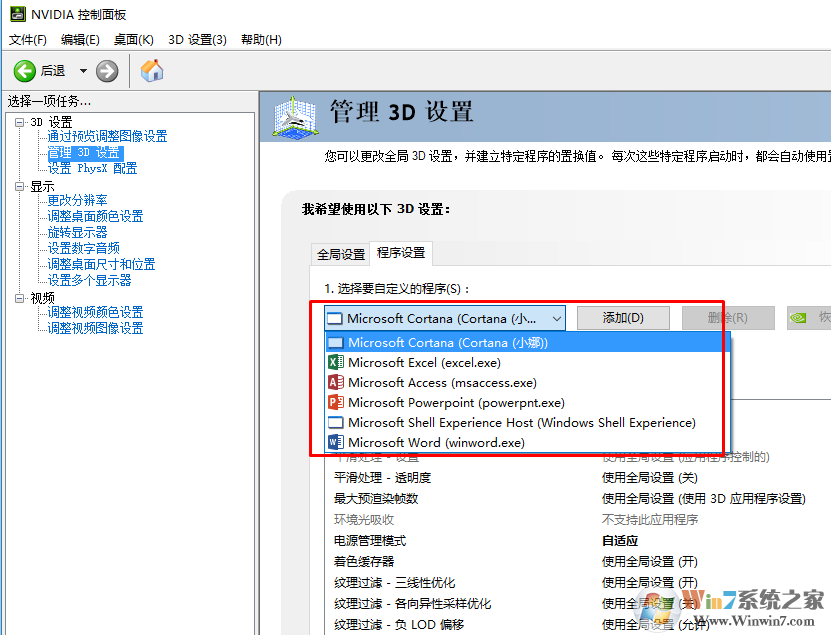Select Microsoft Cortana in dropdown list

pyautogui.click(x=527, y=343)
